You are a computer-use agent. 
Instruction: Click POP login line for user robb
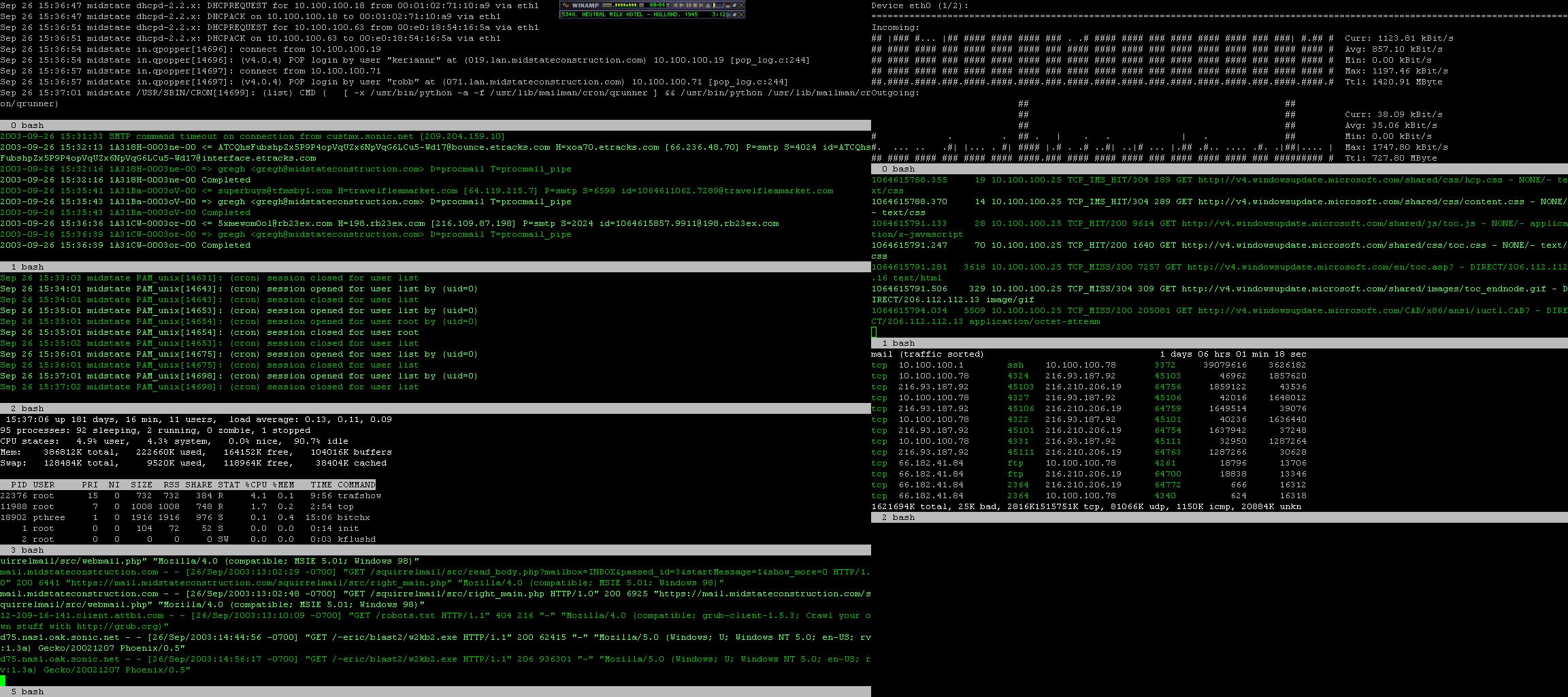[x=395, y=82]
